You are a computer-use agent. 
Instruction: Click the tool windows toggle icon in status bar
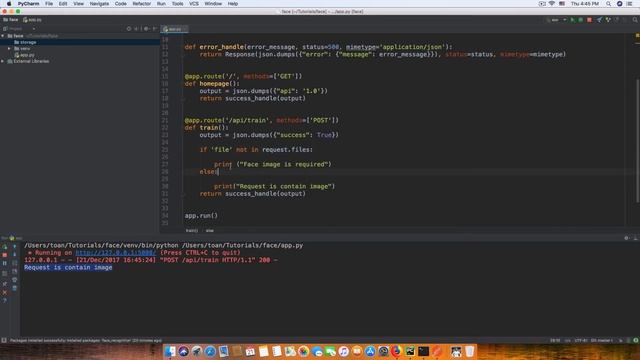(4, 340)
